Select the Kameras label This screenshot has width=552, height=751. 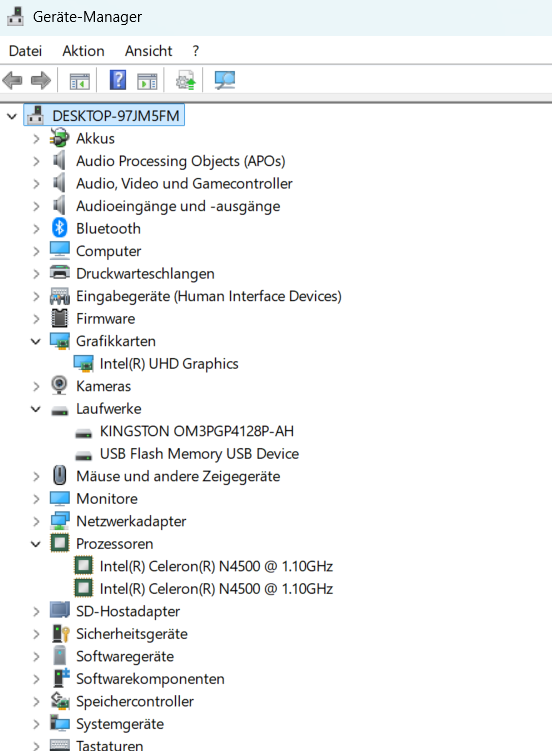pyautogui.click(x=103, y=386)
